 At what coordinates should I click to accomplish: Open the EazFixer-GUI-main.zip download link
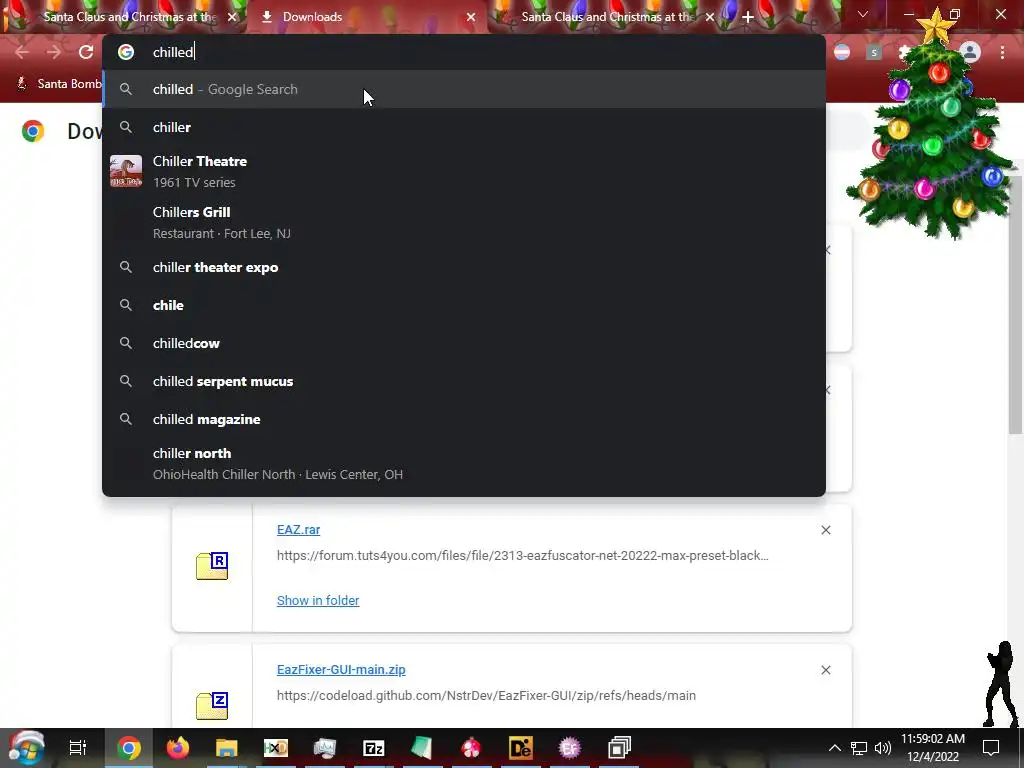pos(341,669)
